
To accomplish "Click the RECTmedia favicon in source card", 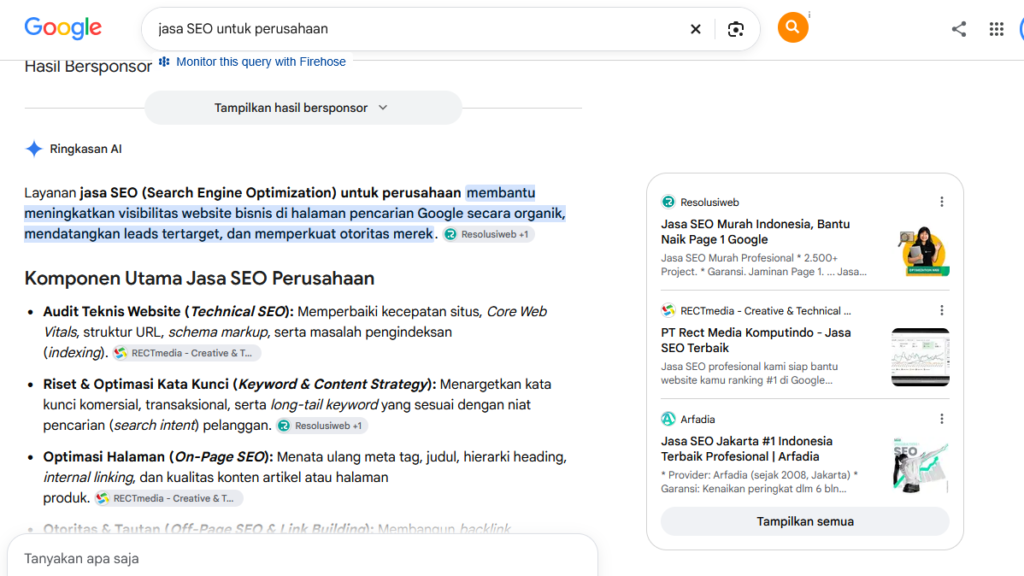I will tap(668, 310).
